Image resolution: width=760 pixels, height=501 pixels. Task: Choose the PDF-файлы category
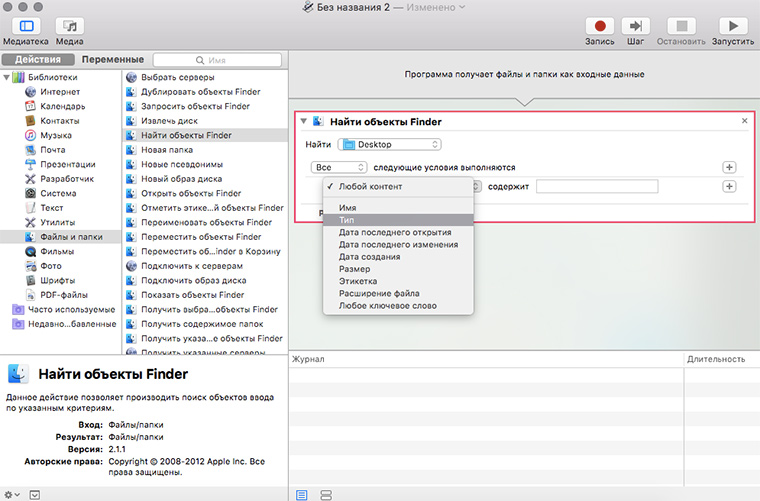pos(62,295)
